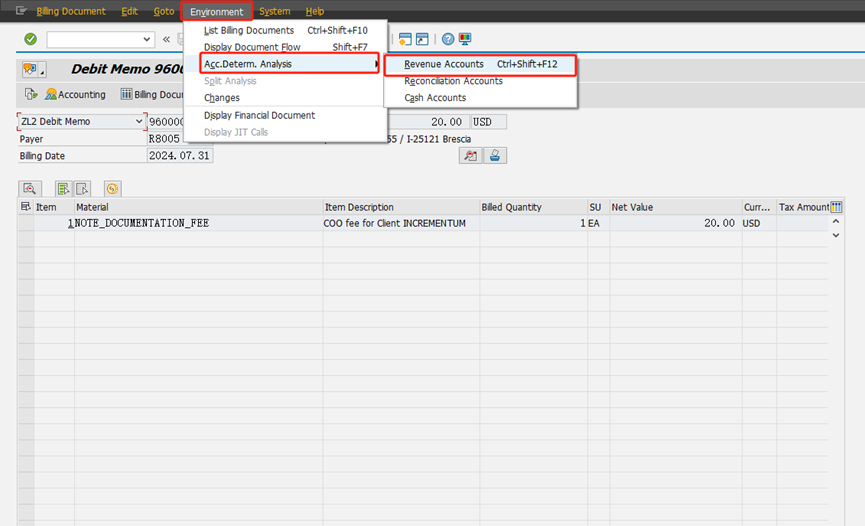The width and height of the screenshot is (865, 526).
Task: Select Revenue Accounts from the submenu
Action: [x=444, y=64]
